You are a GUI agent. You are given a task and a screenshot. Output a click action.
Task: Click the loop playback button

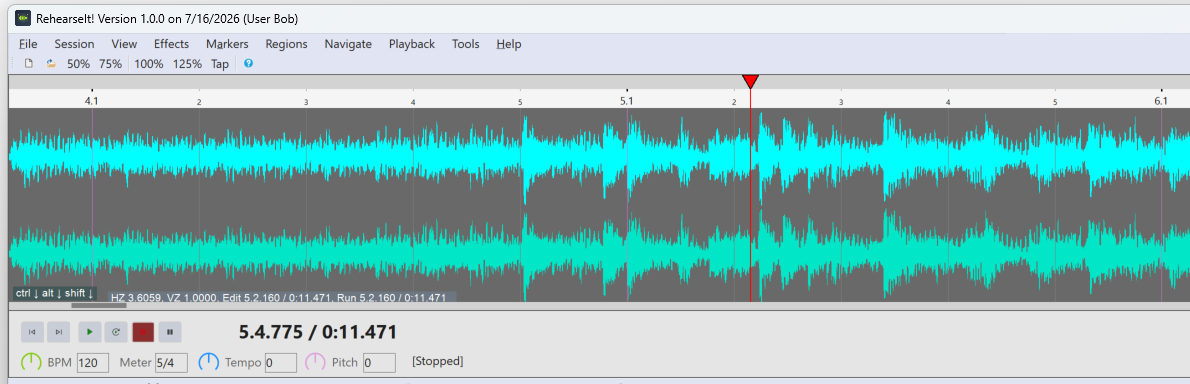point(116,332)
